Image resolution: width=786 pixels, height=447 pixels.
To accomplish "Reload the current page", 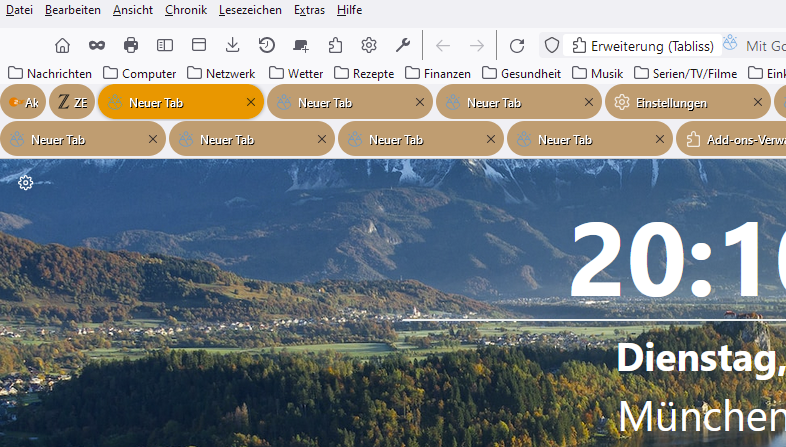I will coord(517,45).
